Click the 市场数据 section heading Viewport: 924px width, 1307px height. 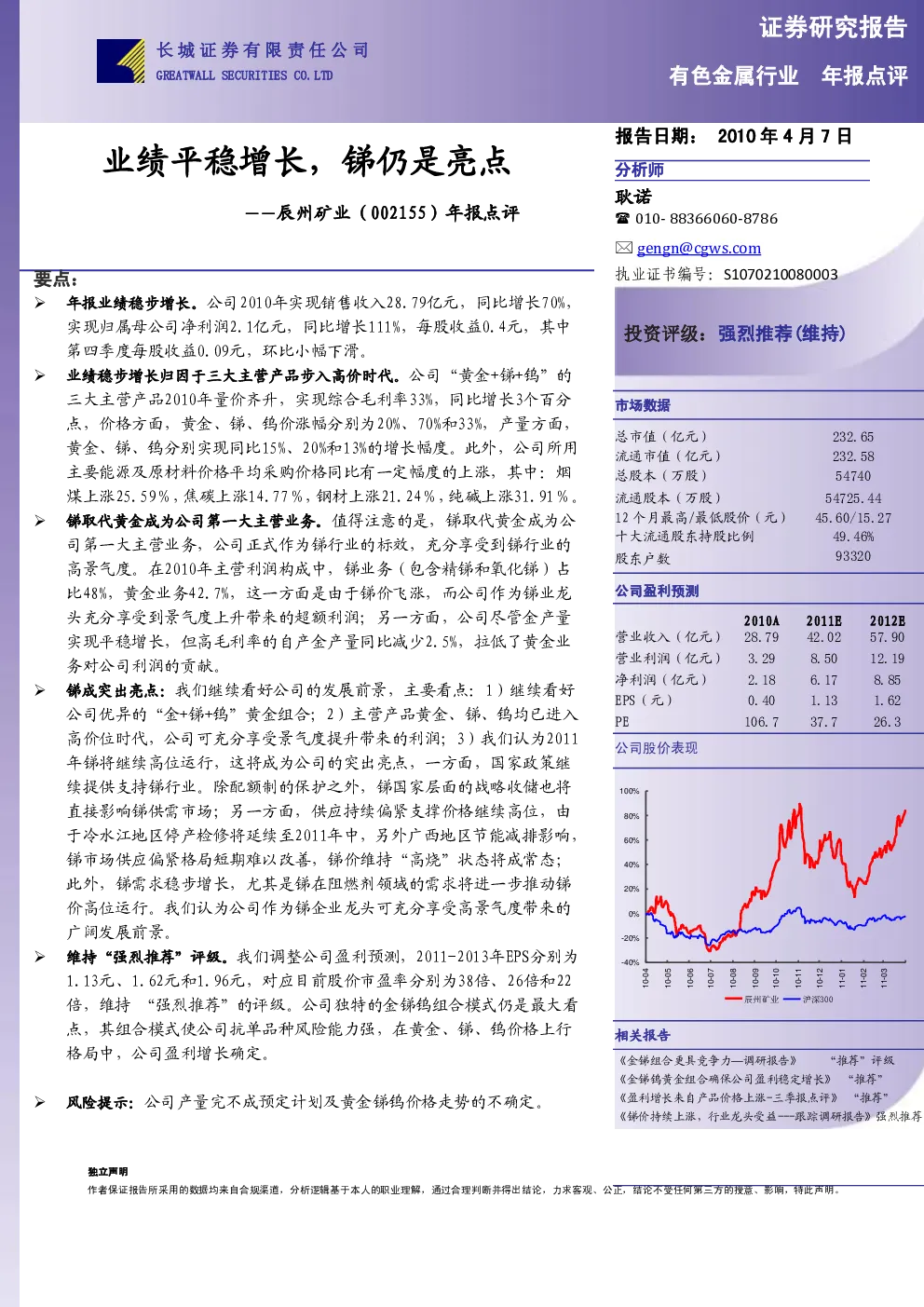[x=643, y=405]
